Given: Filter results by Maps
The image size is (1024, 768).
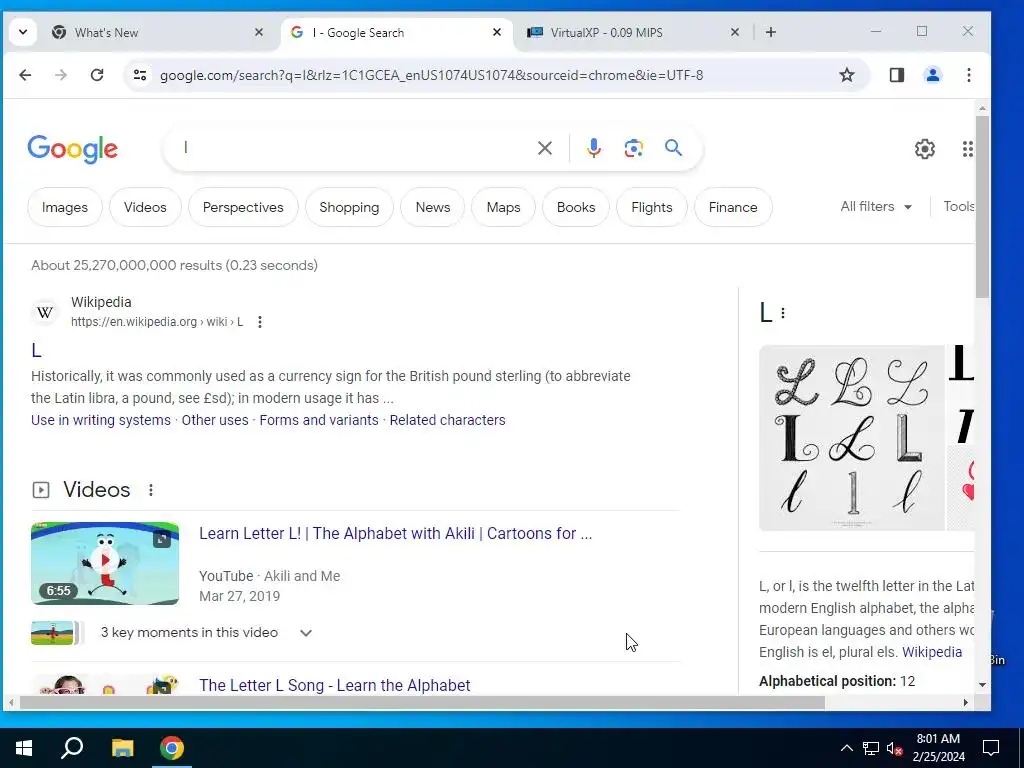Looking at the screenshot, I should tap(503, 207).
